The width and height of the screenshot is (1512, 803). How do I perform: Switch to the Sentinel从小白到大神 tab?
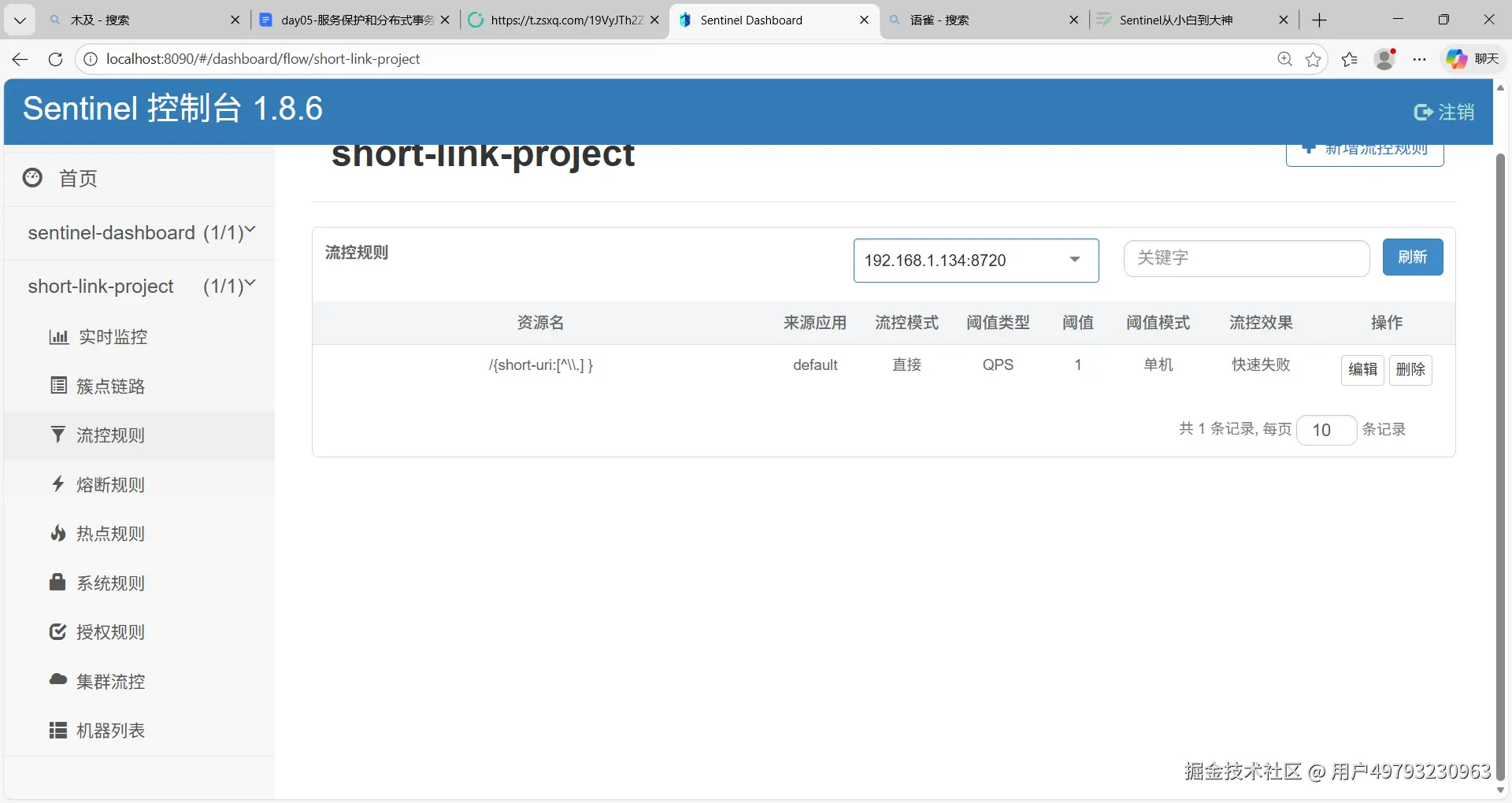(x=1194, y=20)
